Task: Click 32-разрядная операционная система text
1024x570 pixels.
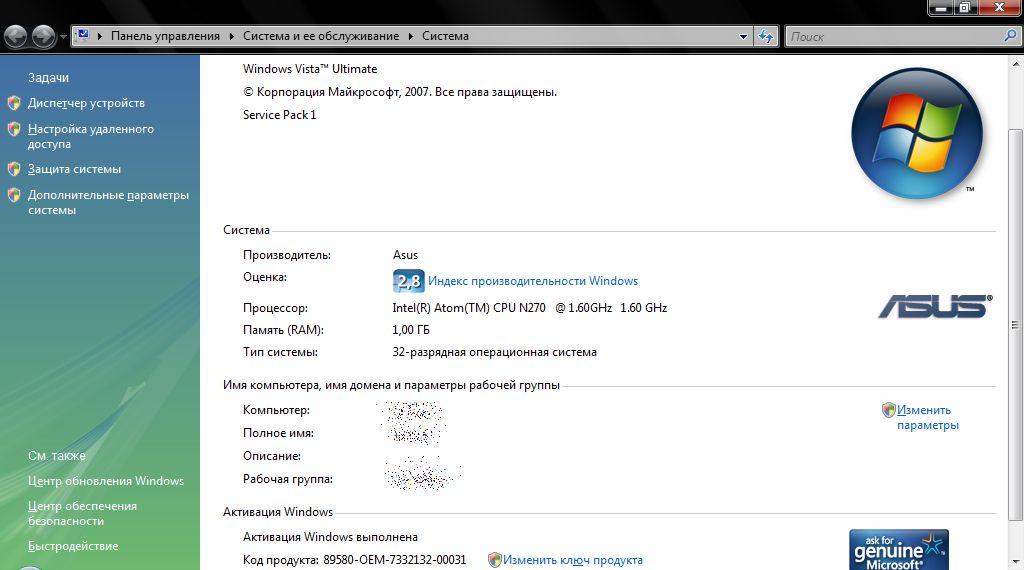Action: pyautogui.click(x=494, y=352)
